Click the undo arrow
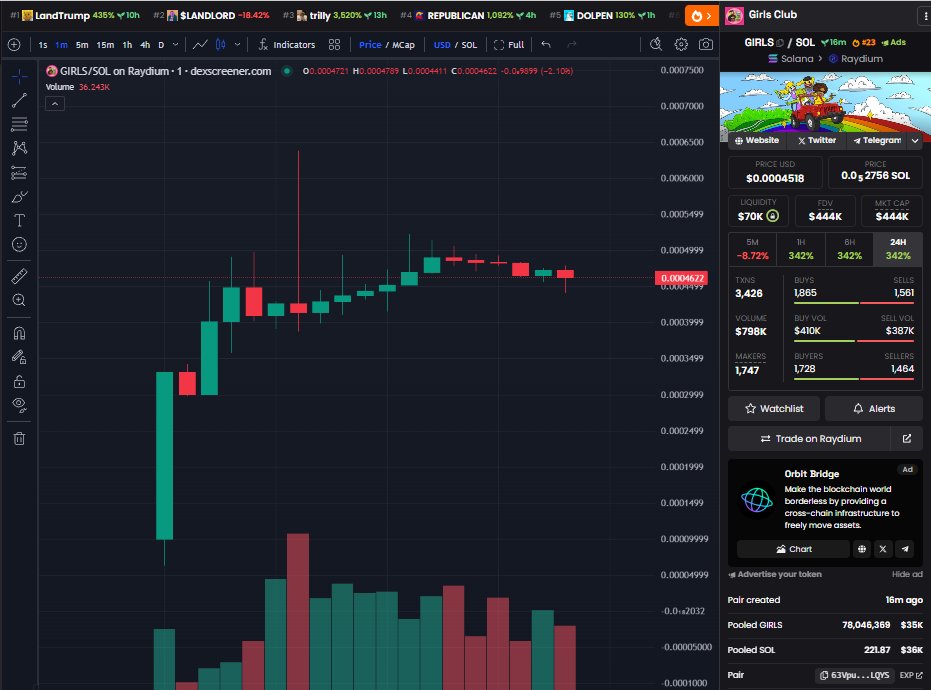The width and height of the screenshot is (931, 690). [546, 45]
